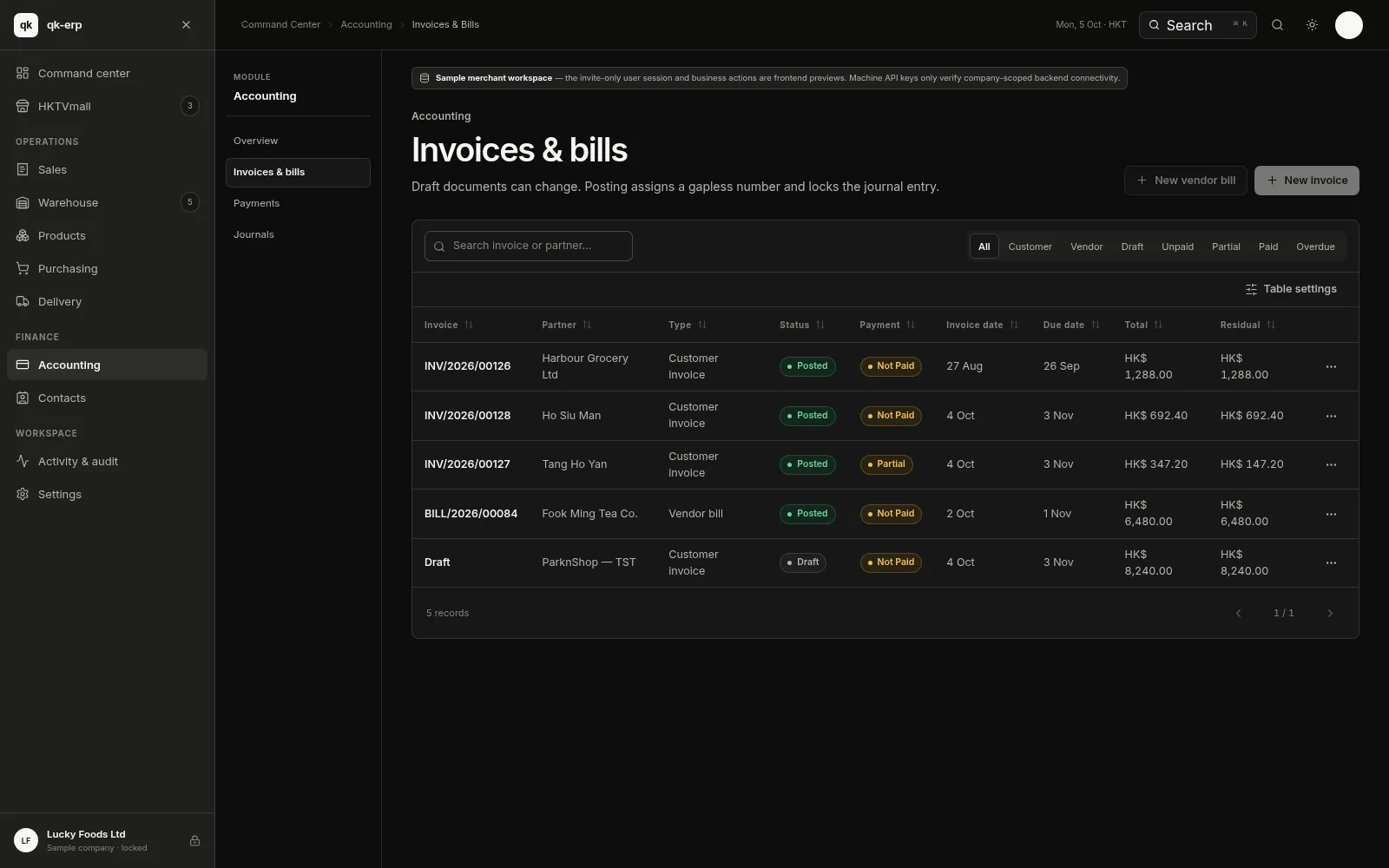Toggle the light/dark theme sun icon

[1312, 25]
